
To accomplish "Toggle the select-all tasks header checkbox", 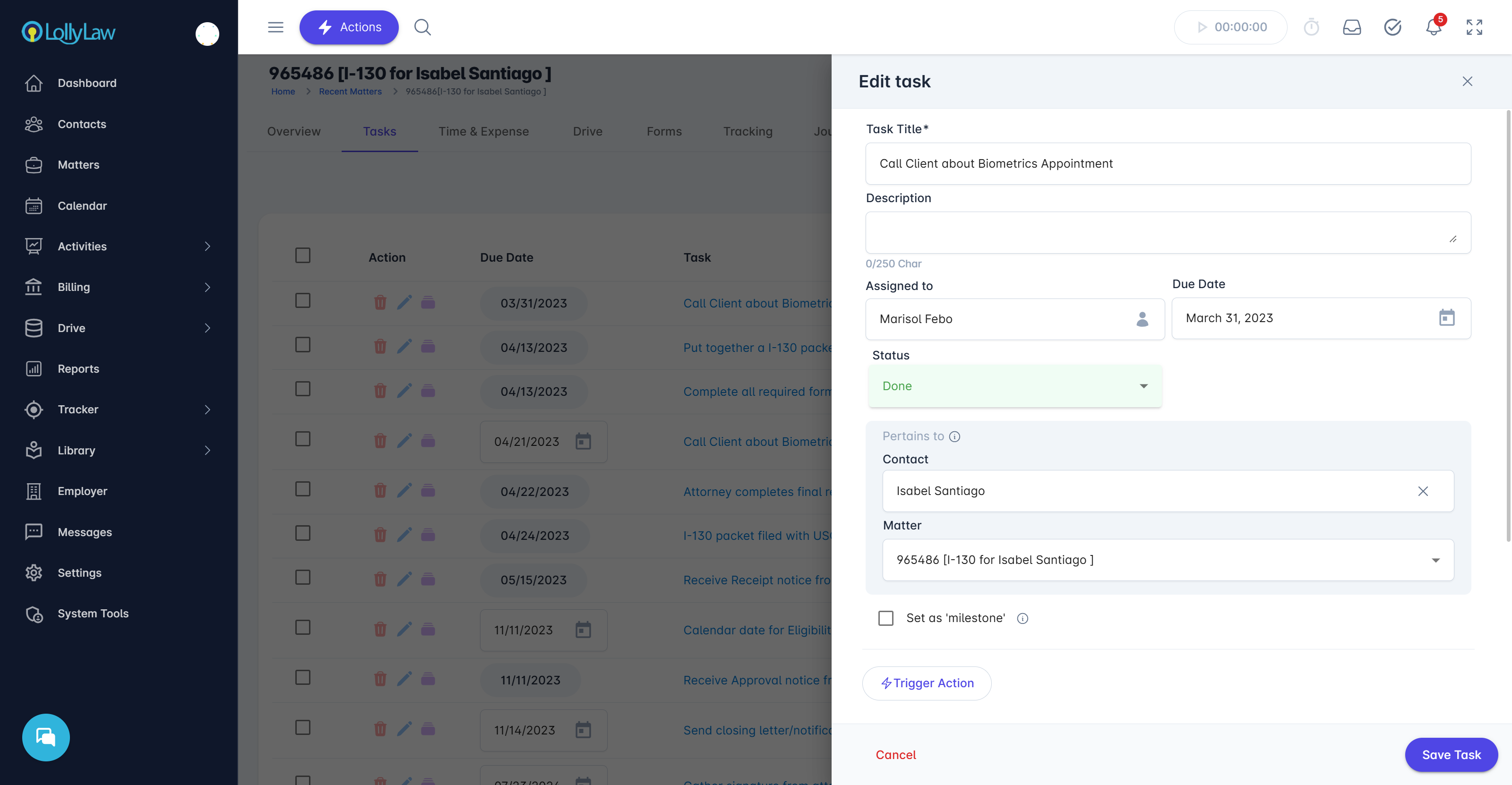I will [x=302, y=255].
